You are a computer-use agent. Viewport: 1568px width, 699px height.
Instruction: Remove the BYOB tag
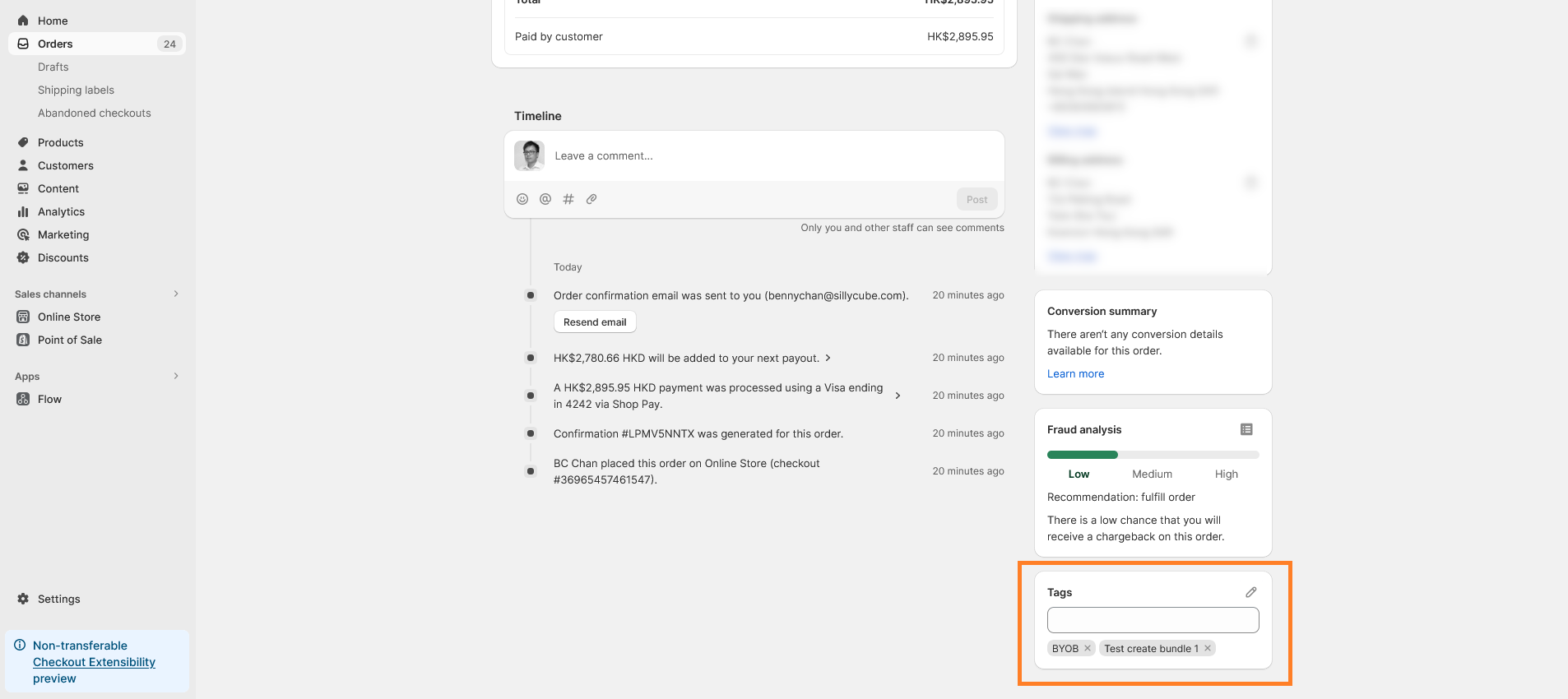[x=1088, y=648]
